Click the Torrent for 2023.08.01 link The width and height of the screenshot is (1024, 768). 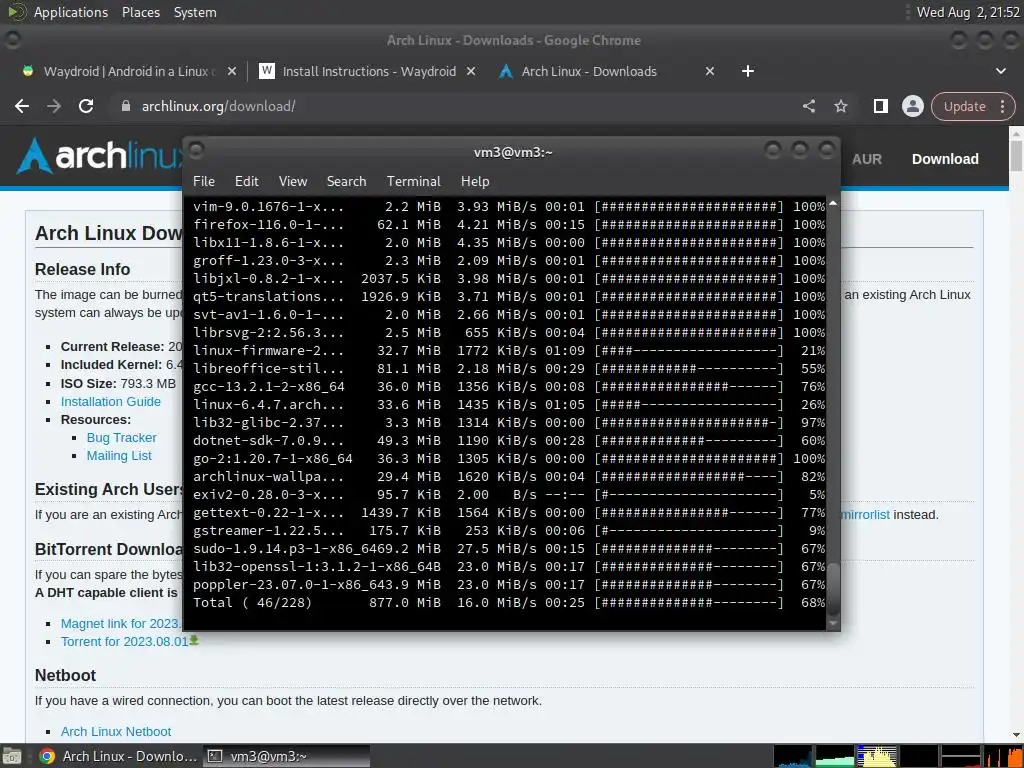(124, 642)
